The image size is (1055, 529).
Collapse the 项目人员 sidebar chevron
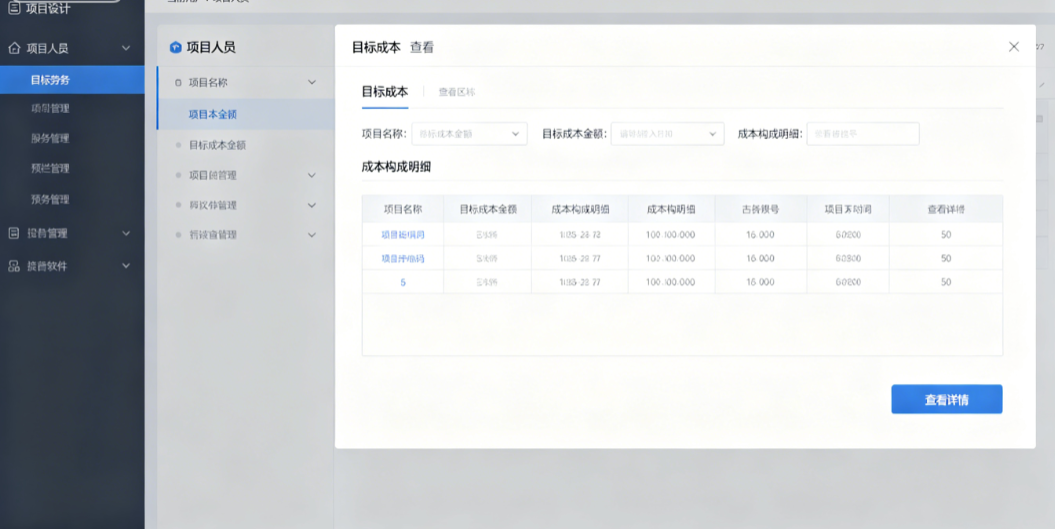click(126, 48)
